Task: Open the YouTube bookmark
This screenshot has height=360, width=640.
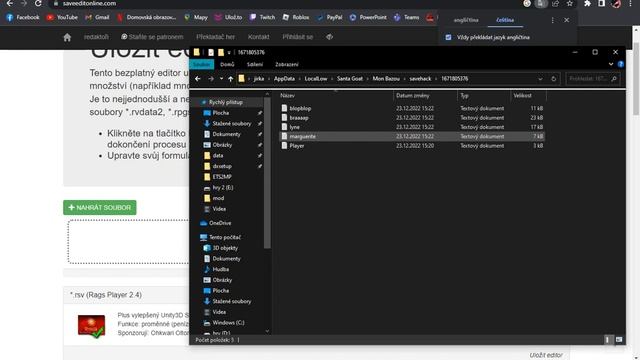Action: coord(62,17)
